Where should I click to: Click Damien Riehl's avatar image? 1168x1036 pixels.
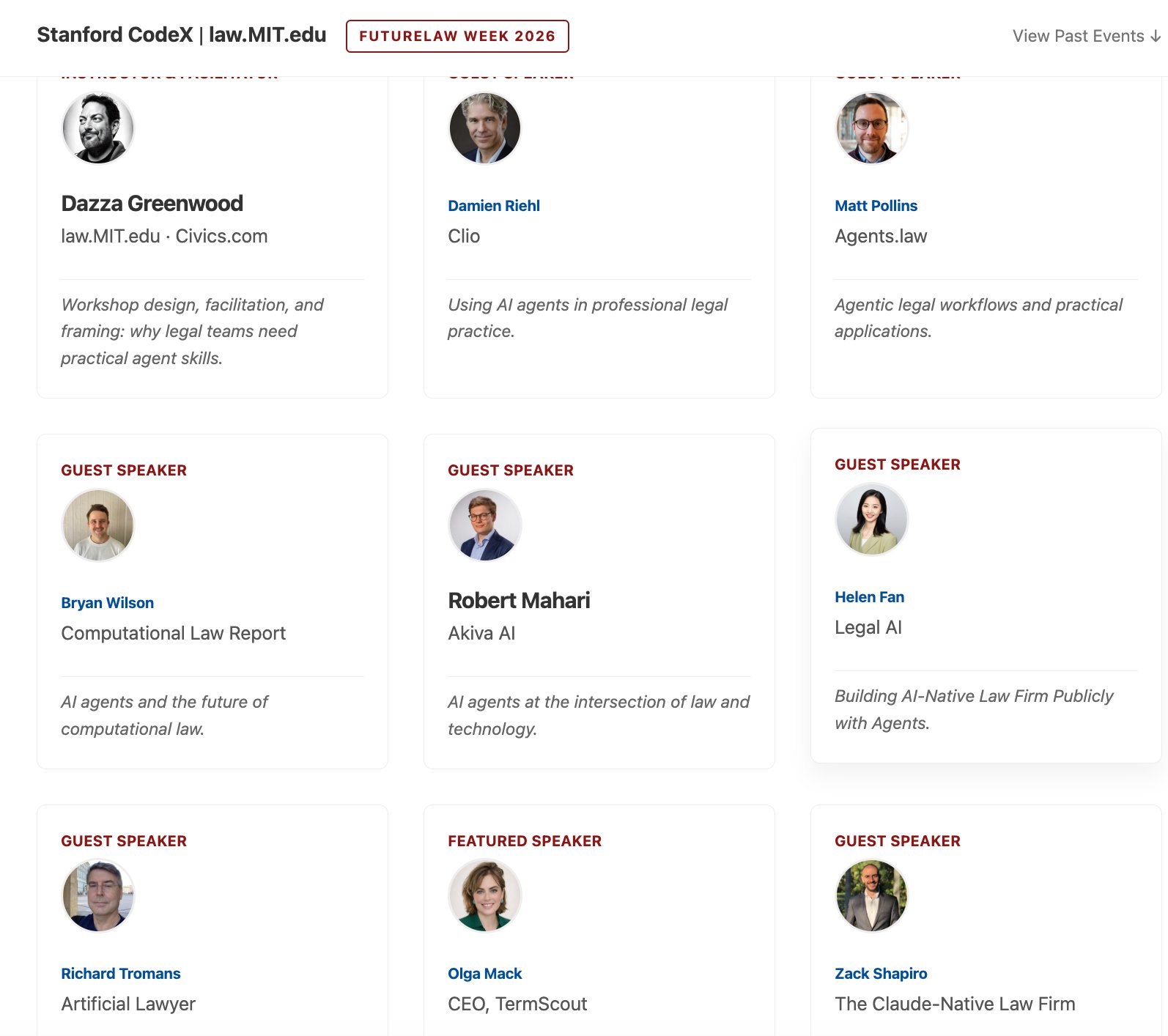tap(485, 128)
